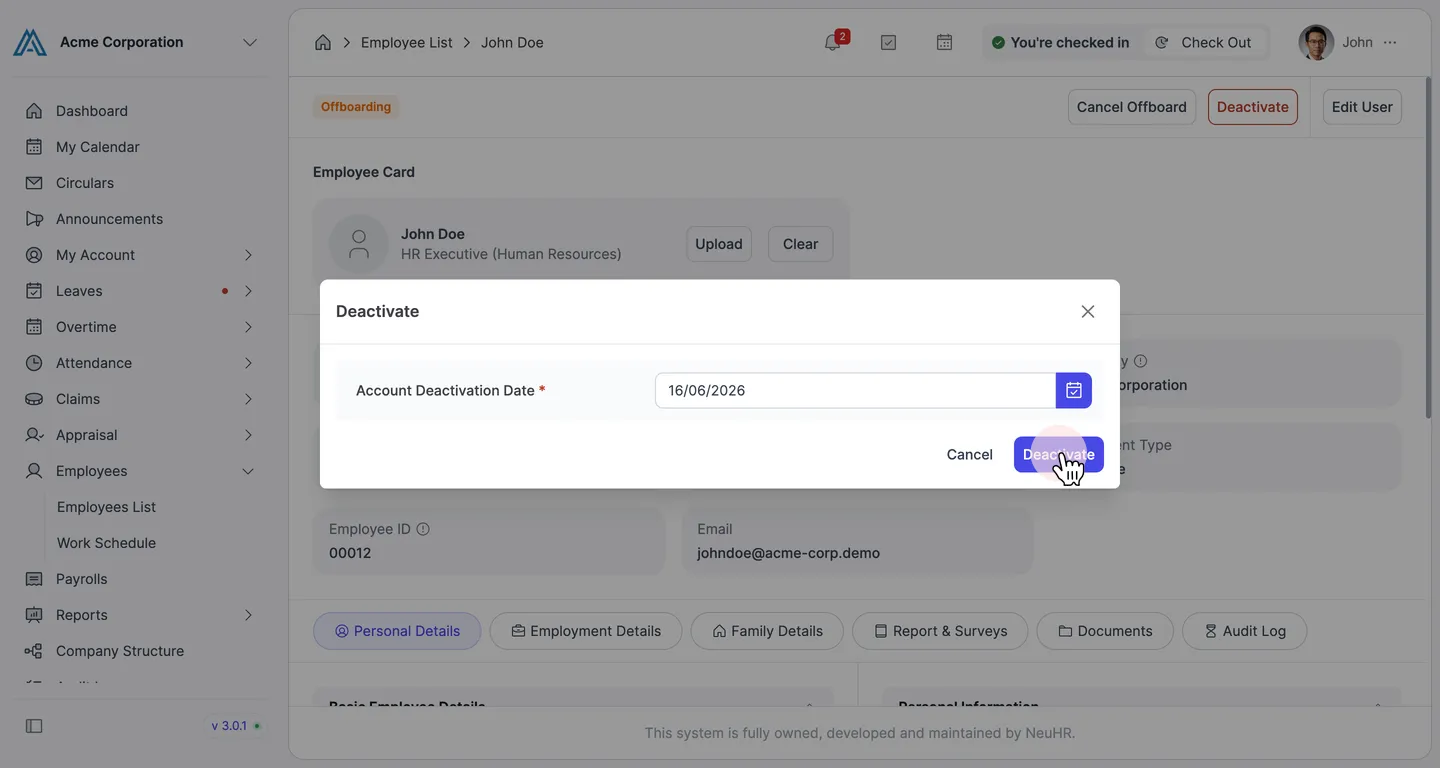Expand the Overtime submenu chevron
Image resolution: width=1440 pixels, height=768 pixels.
tap(248, 327)
